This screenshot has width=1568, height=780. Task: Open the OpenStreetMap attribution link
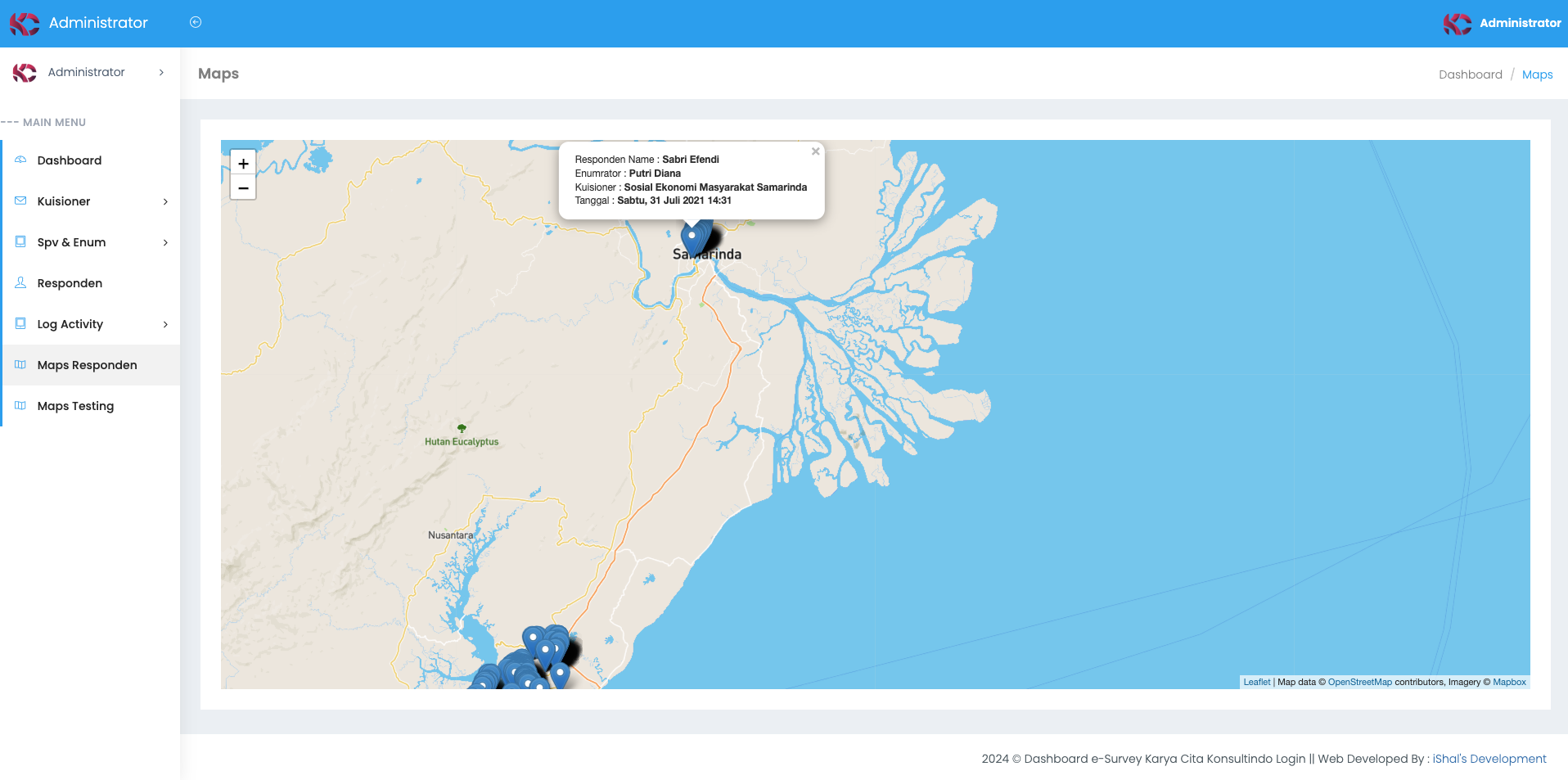(1359, 682)
